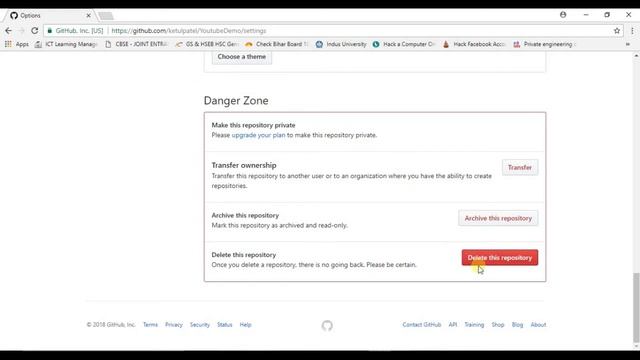
Task: Click scrollbar up arrow
Action: pos(636,56)
